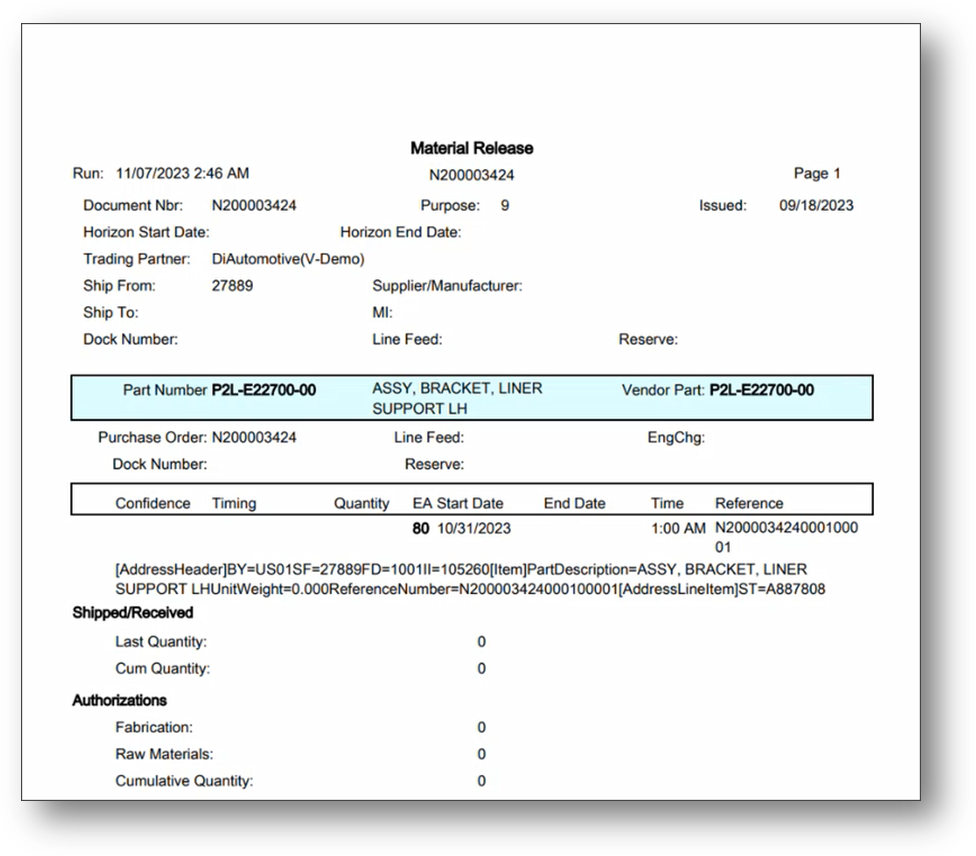
Task: Click the "Quantity" column header
Action: pos(361,503)
